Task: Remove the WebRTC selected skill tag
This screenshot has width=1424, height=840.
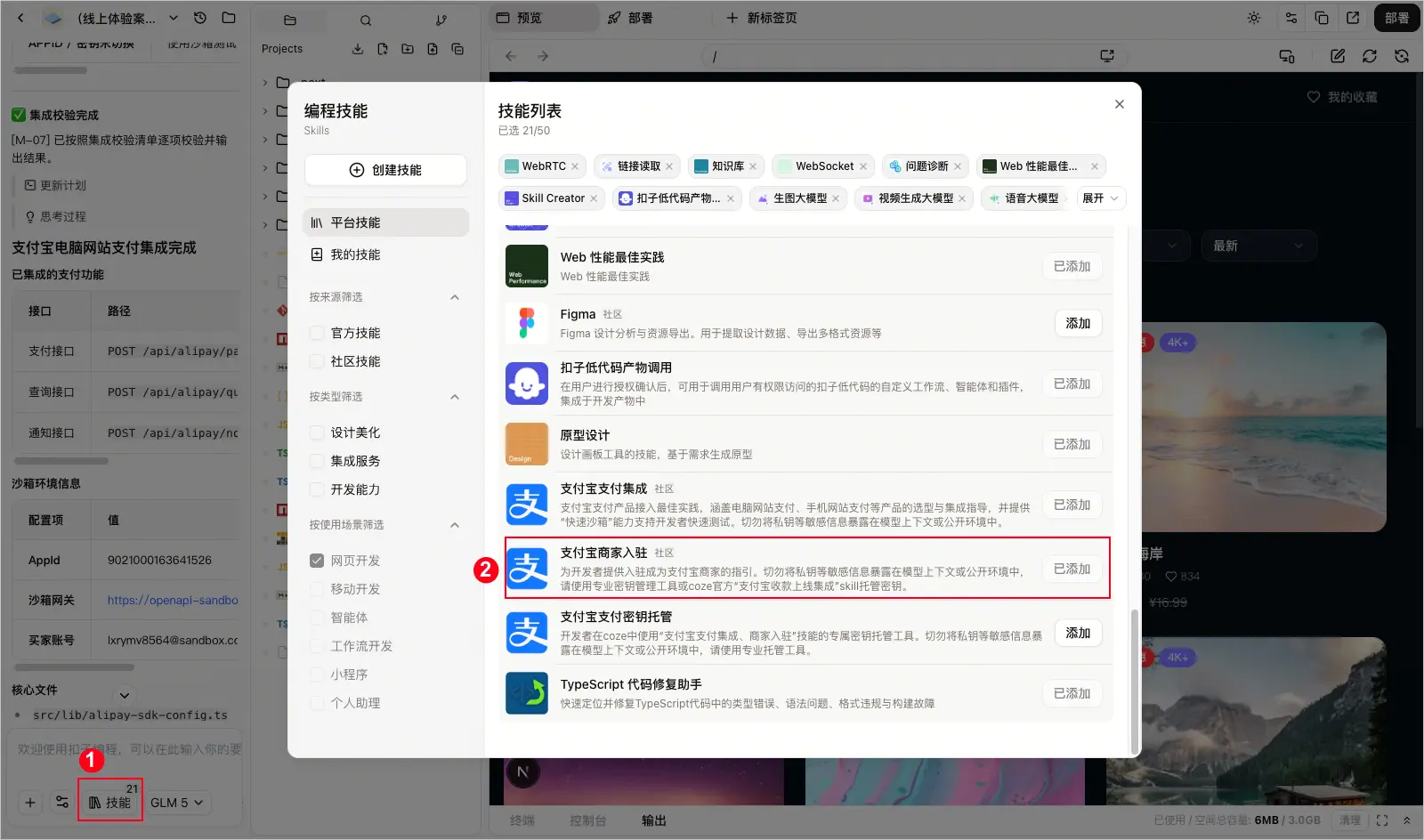Action: point(575,166)
